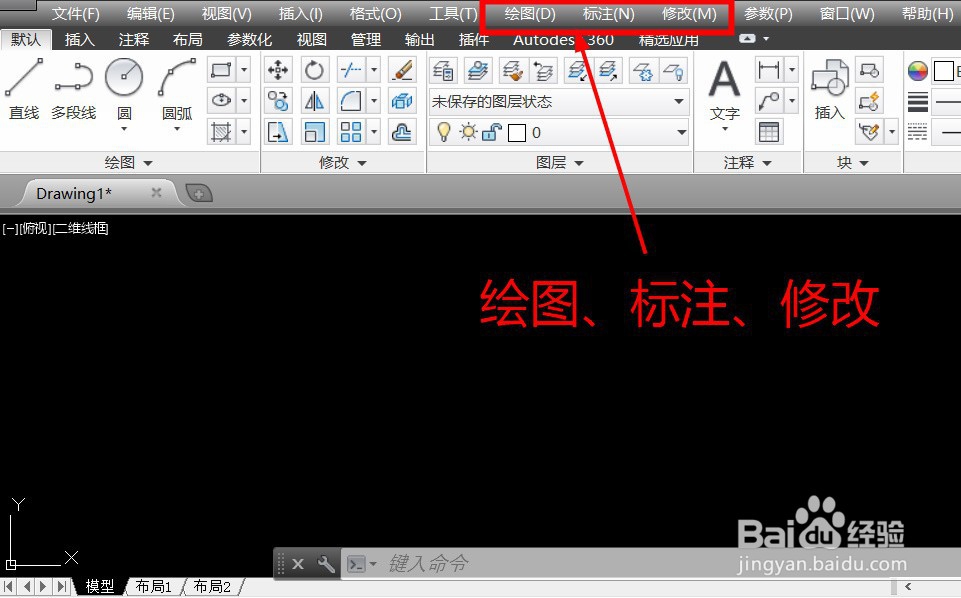Expand the Arc tool dropdown arrow
Image resolution: width=961 pixels, height=598 pixels.
177,129
